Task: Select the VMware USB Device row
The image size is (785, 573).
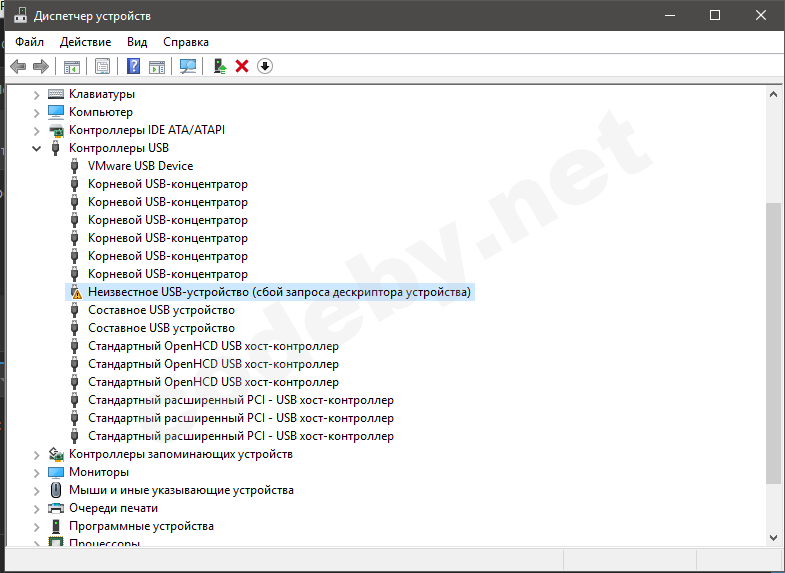Action: tap(140, 166)
